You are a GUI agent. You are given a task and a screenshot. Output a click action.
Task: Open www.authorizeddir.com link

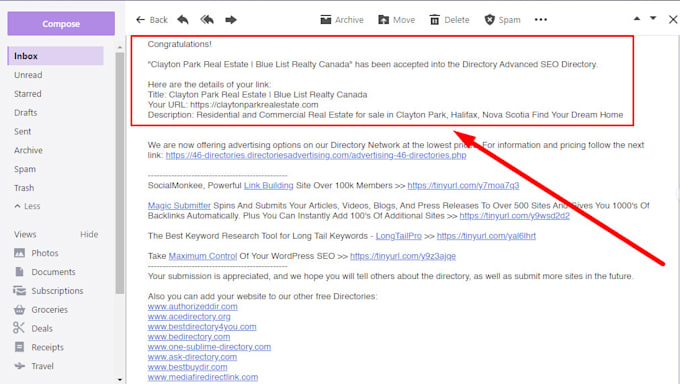coord(193,306)
